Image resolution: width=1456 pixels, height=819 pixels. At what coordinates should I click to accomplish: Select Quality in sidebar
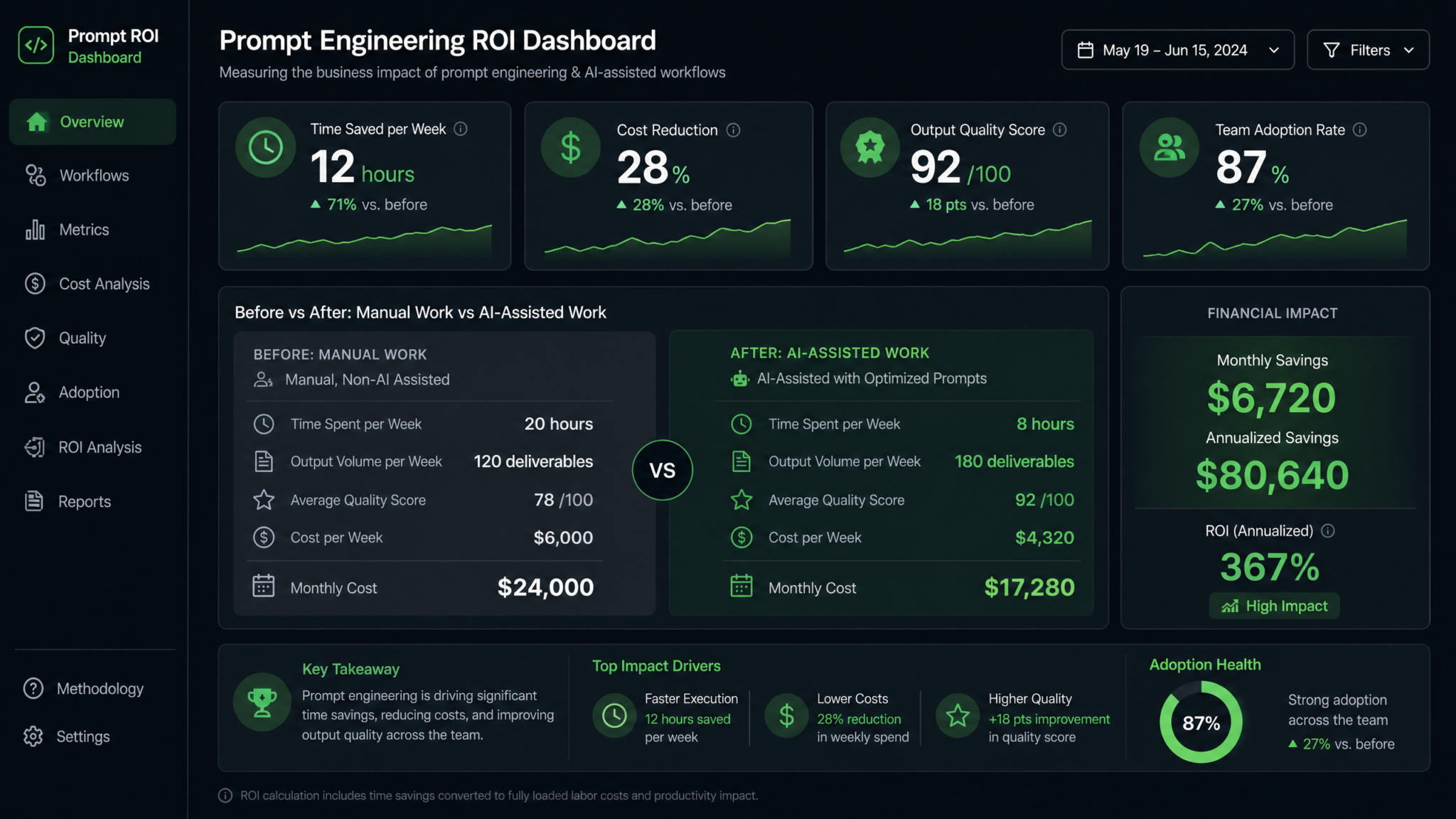(x=92, y=338)
